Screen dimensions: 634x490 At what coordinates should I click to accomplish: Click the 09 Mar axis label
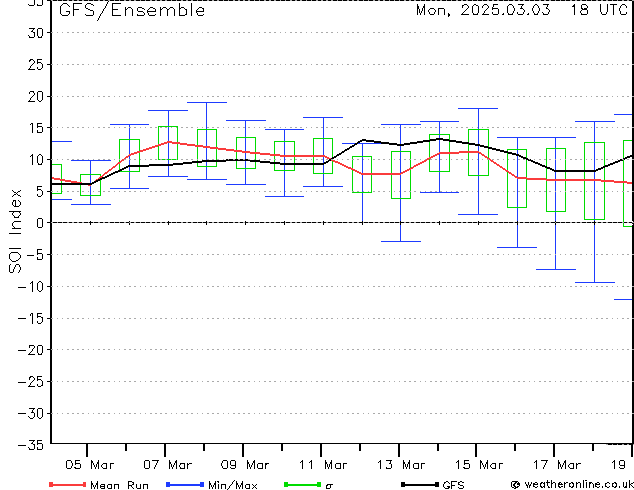pyautogui.click(x=245, y=465)
